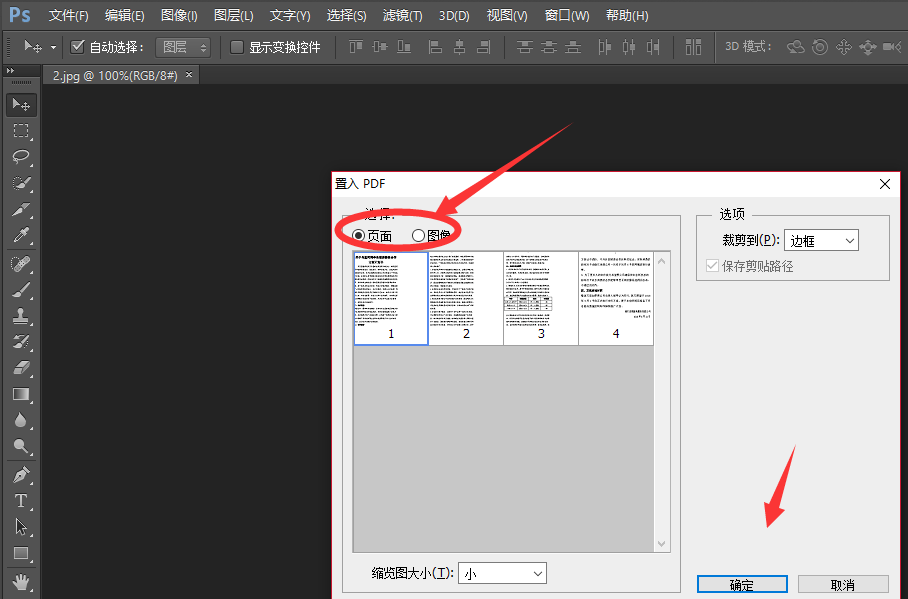Open the 裁剪到 dropdown
The image size is (908, 599).
pyautogui.click(x=821, y=240)
